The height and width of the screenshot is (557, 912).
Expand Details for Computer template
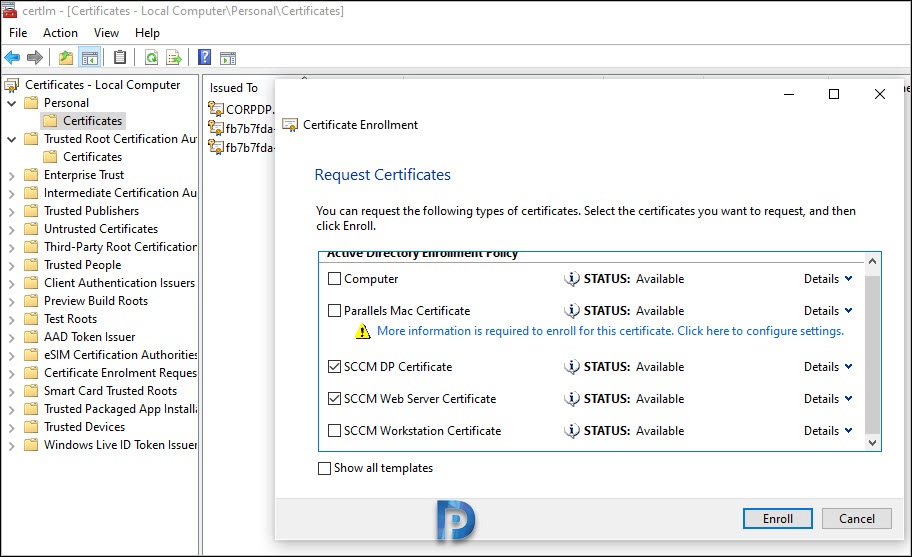click(828, 279)
